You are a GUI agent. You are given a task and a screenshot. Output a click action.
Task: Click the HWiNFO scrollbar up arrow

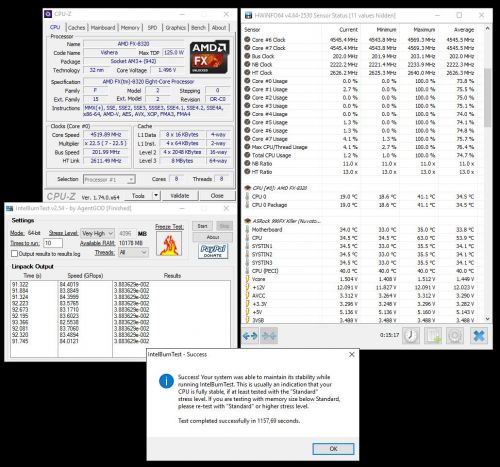pyautogui.click(x=487, y=29)
